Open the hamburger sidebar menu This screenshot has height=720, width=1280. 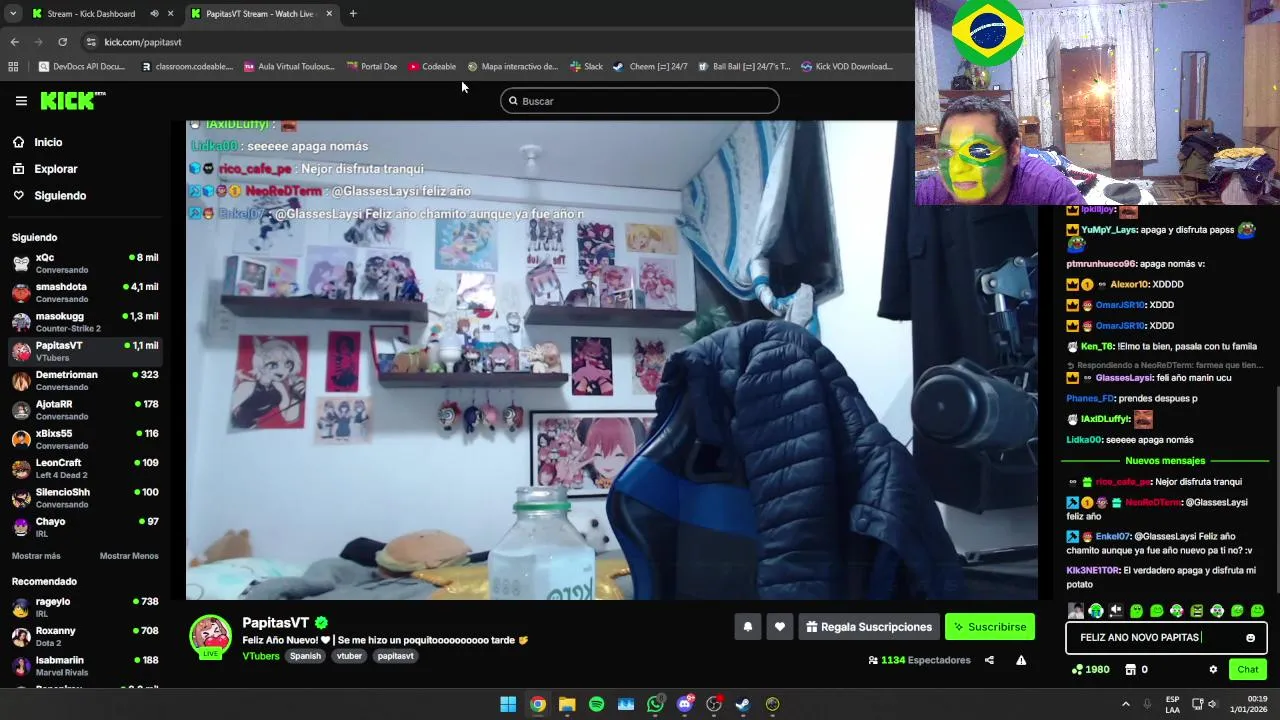coord(21,101)
